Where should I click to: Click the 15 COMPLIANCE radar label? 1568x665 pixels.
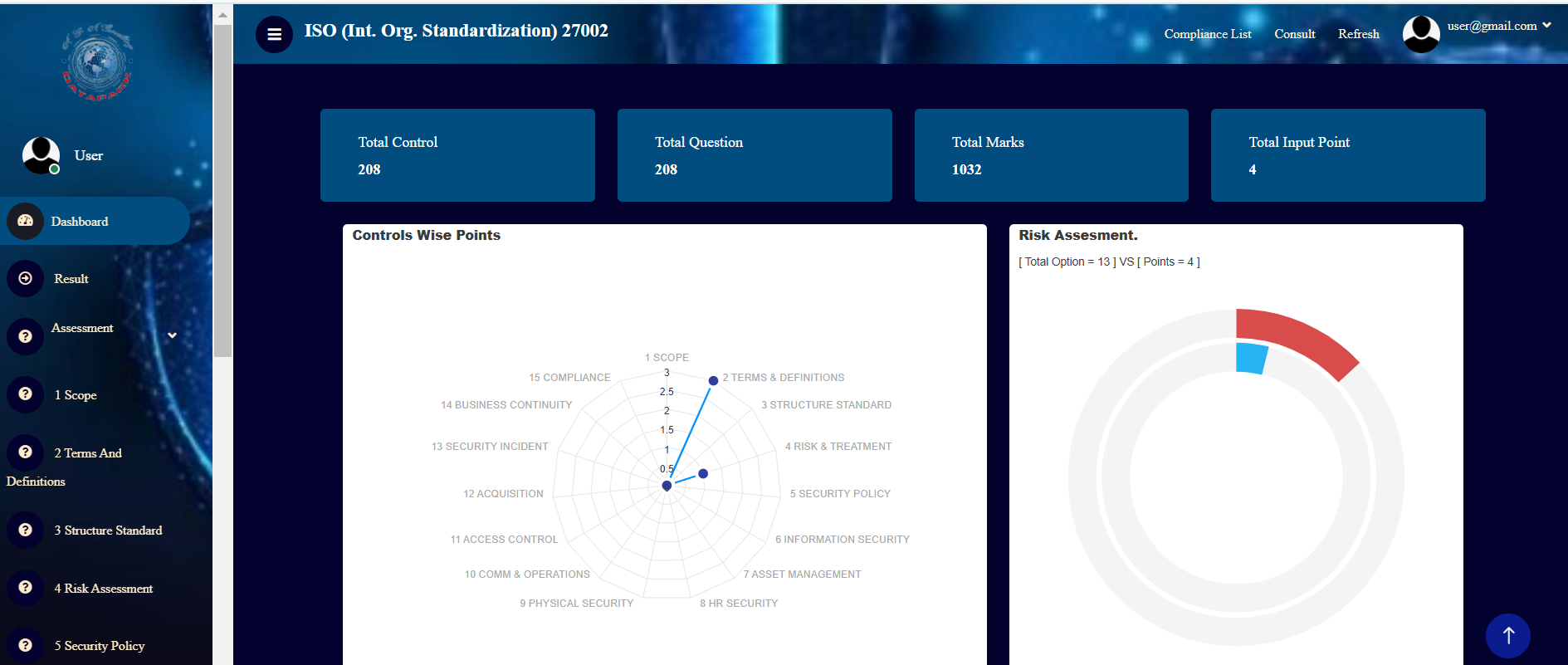[x=569, y=378]
